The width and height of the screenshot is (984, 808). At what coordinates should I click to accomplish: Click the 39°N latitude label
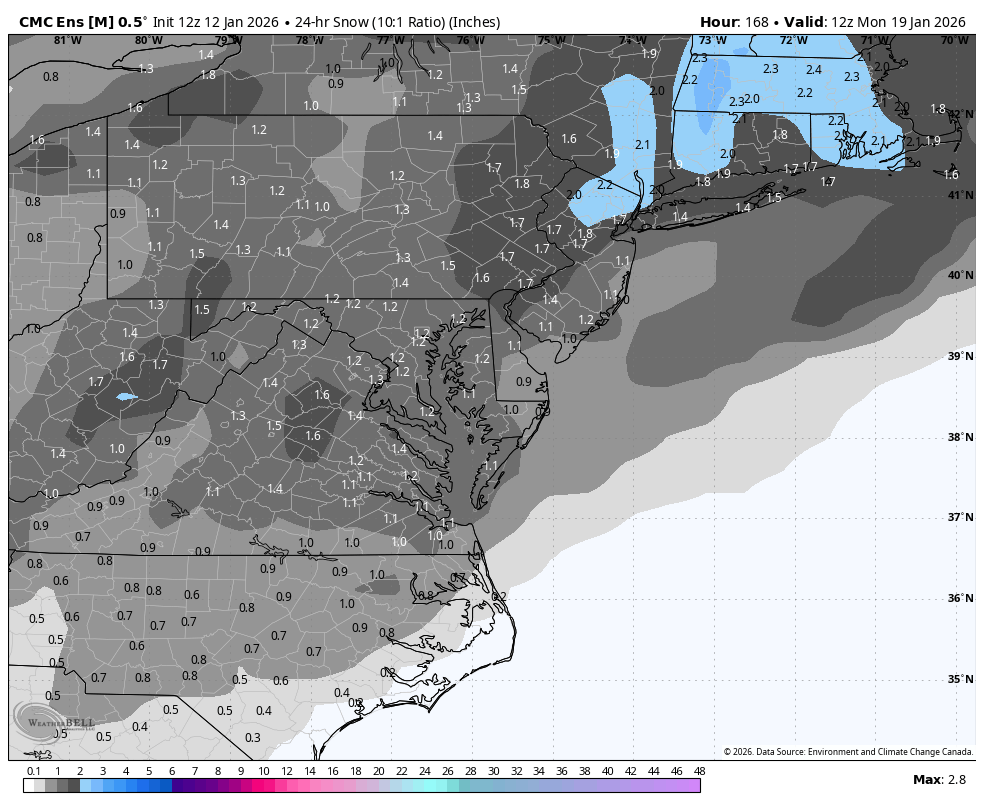tap(960, 356)
